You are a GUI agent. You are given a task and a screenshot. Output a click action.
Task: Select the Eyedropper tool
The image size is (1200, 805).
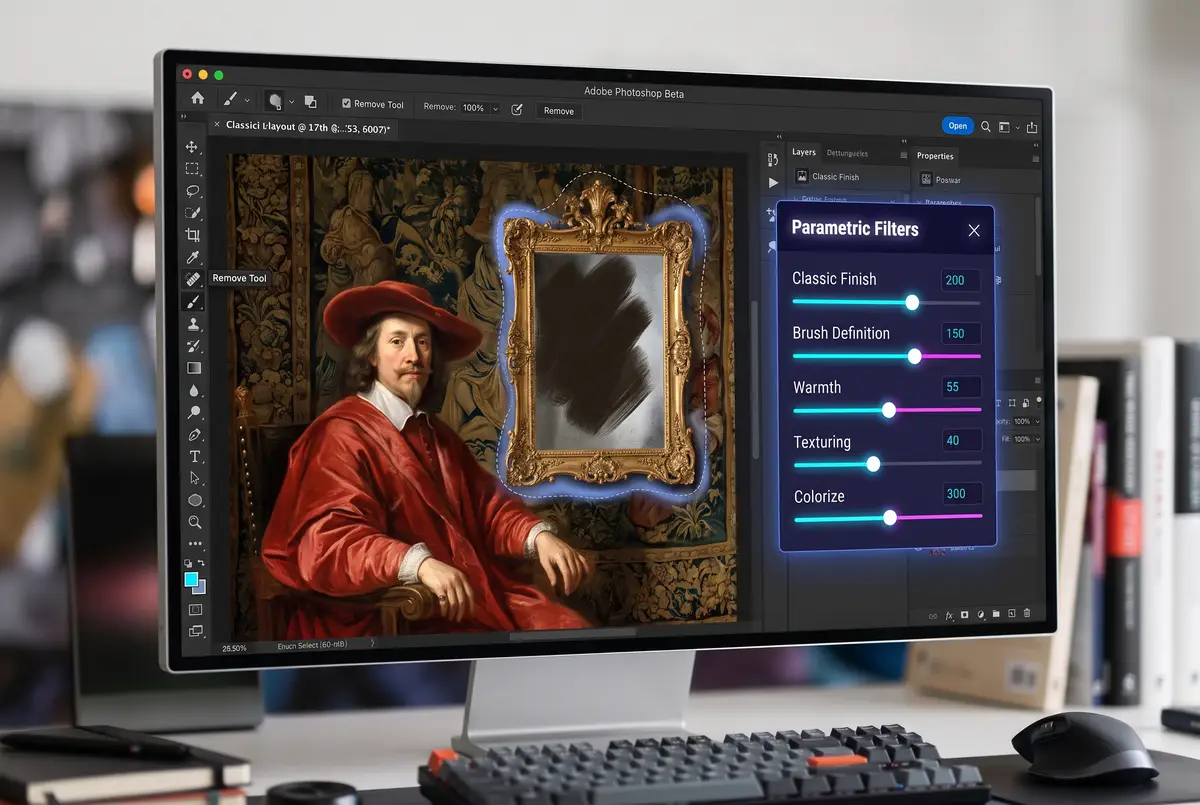[193, 257]
